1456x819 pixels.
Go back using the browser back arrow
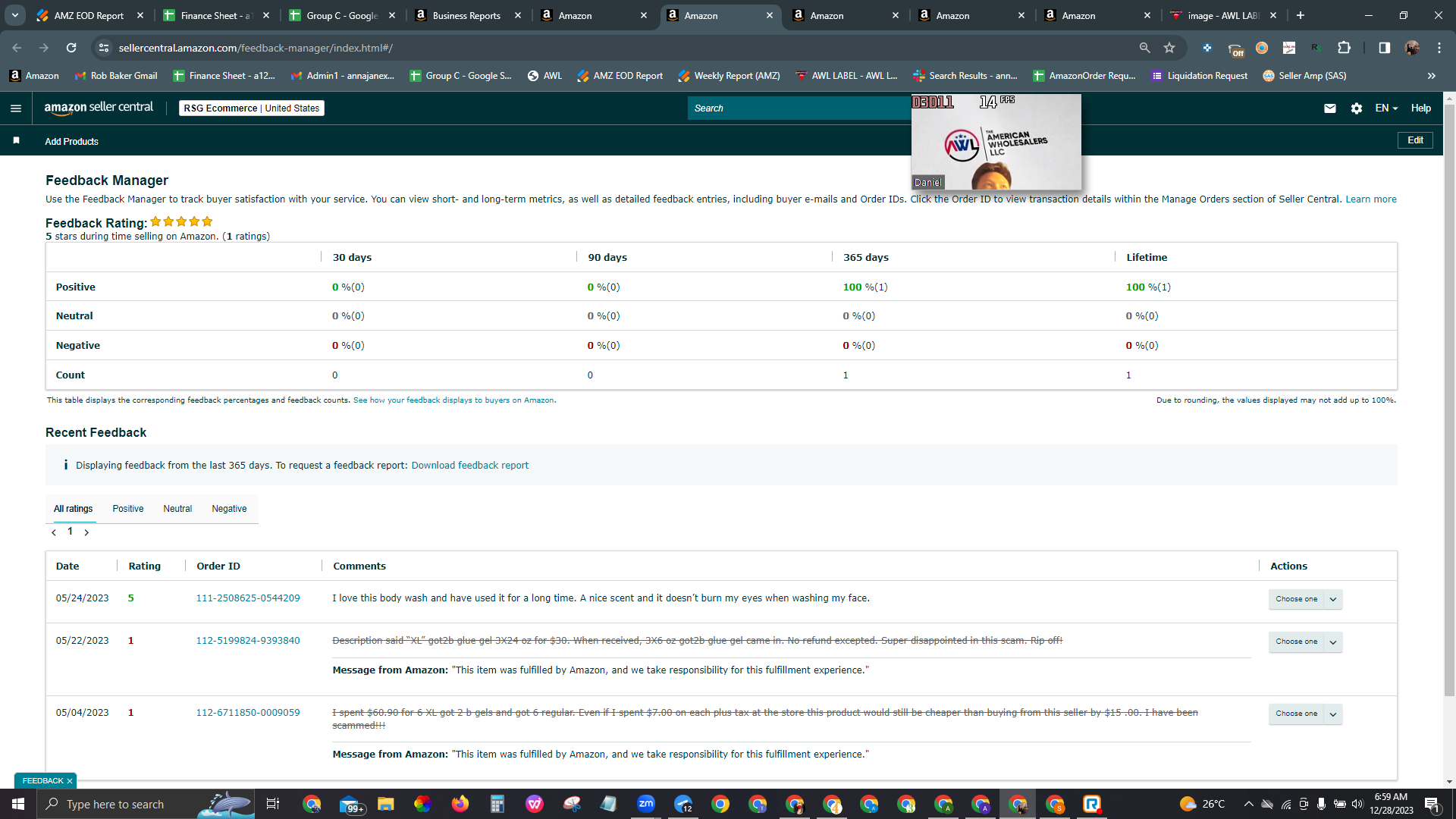[17, 48]
